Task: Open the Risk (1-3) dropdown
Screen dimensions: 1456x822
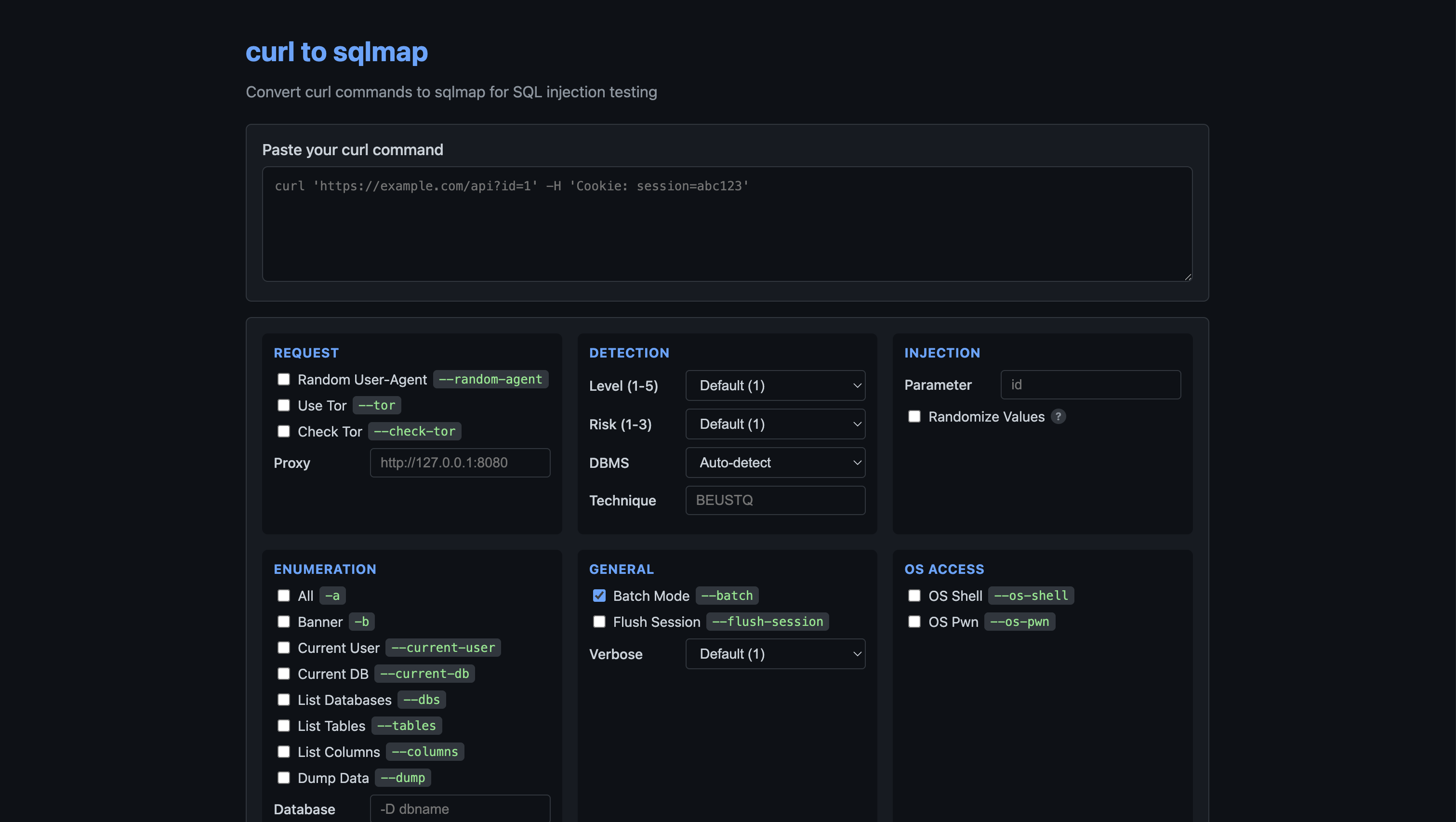Action: [775, 424]
